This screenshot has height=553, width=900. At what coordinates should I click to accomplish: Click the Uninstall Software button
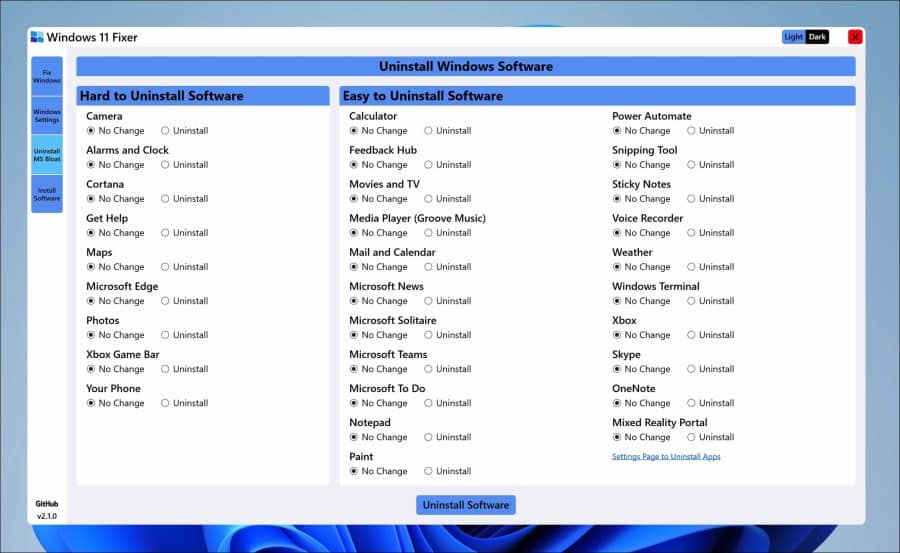[x=465, y=505]
